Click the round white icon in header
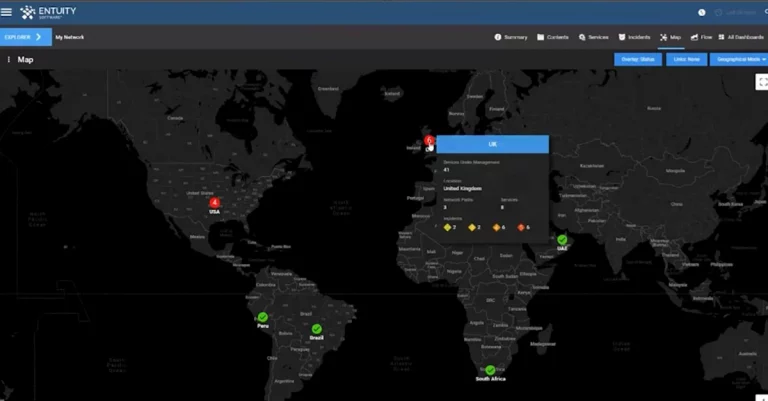768x401 pixels. click(701, 13)
